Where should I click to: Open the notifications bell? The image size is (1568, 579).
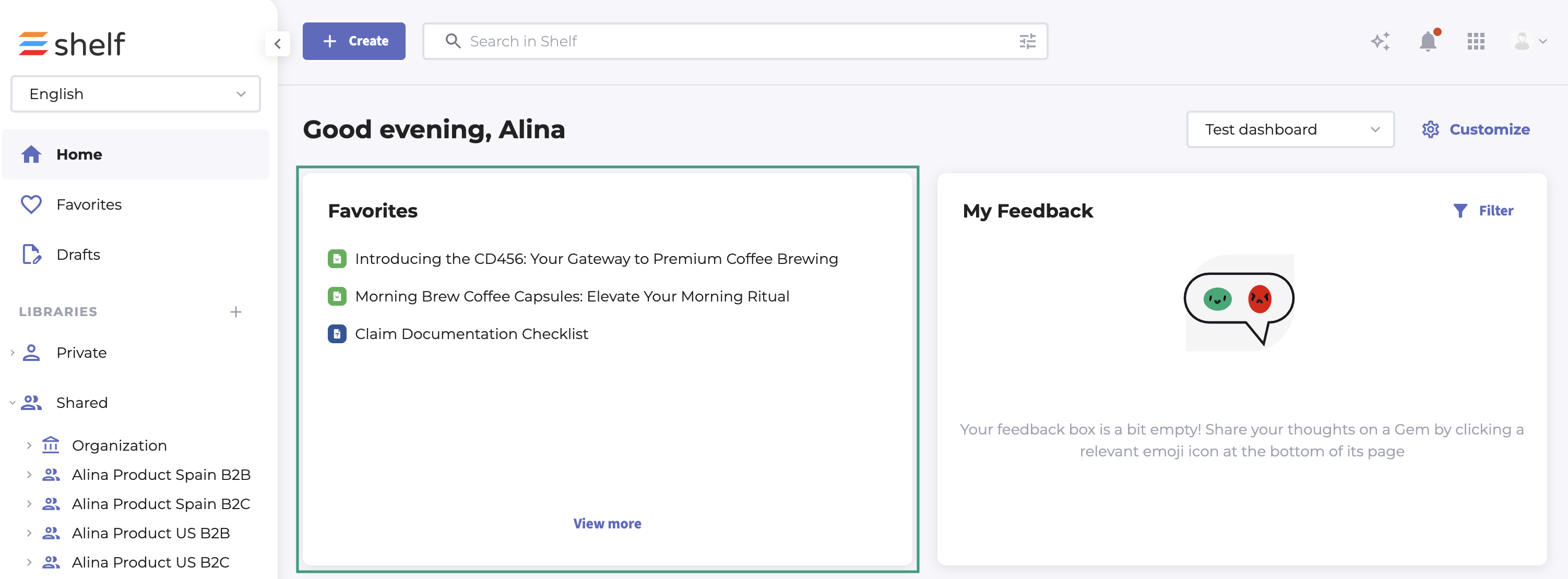click(1428, 41)
